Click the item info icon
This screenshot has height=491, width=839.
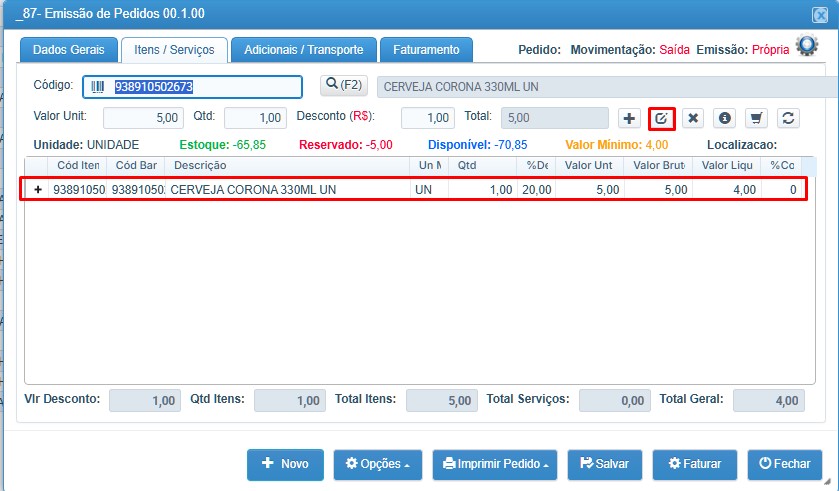724,118
